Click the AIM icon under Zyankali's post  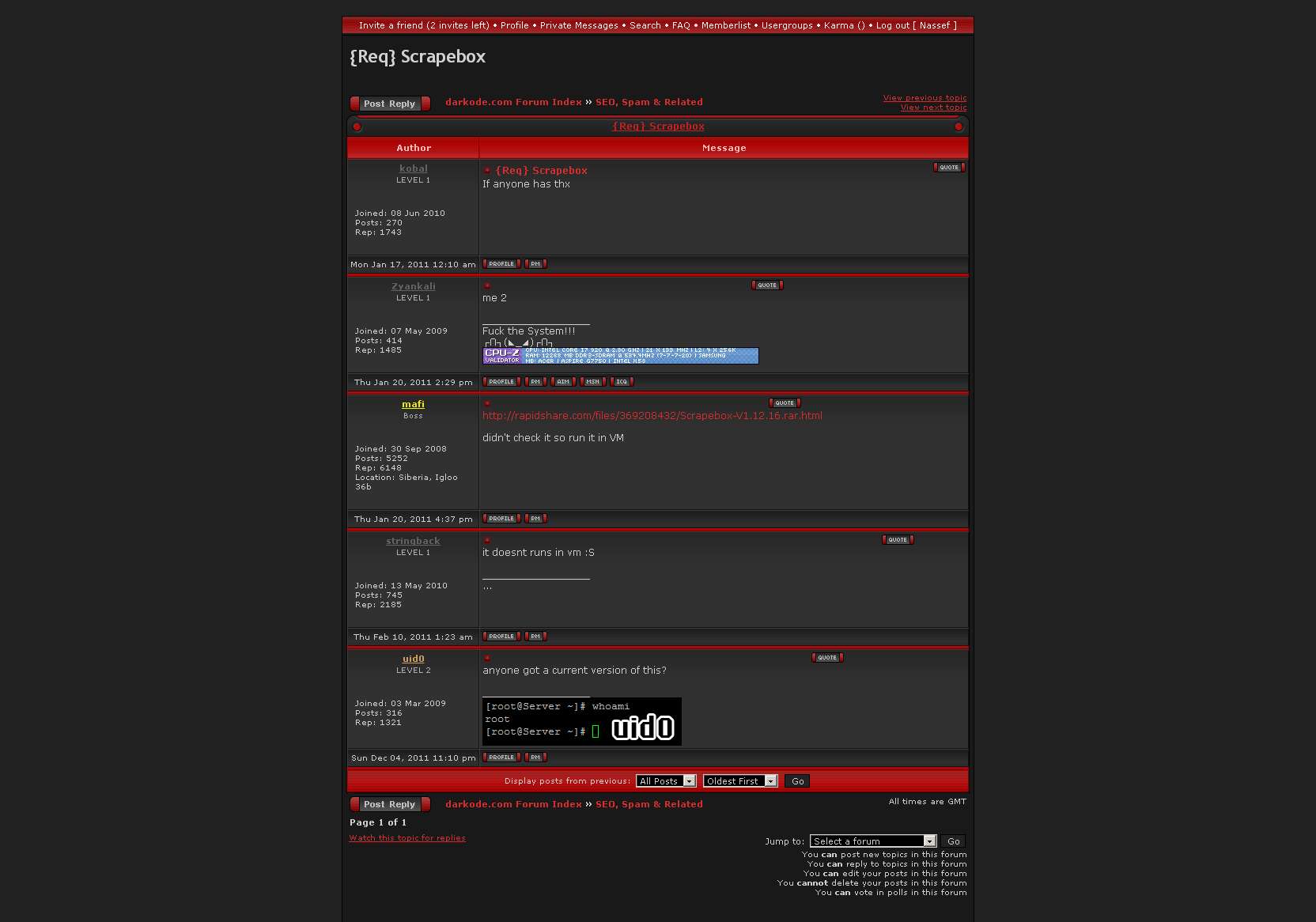click(563, 382)
